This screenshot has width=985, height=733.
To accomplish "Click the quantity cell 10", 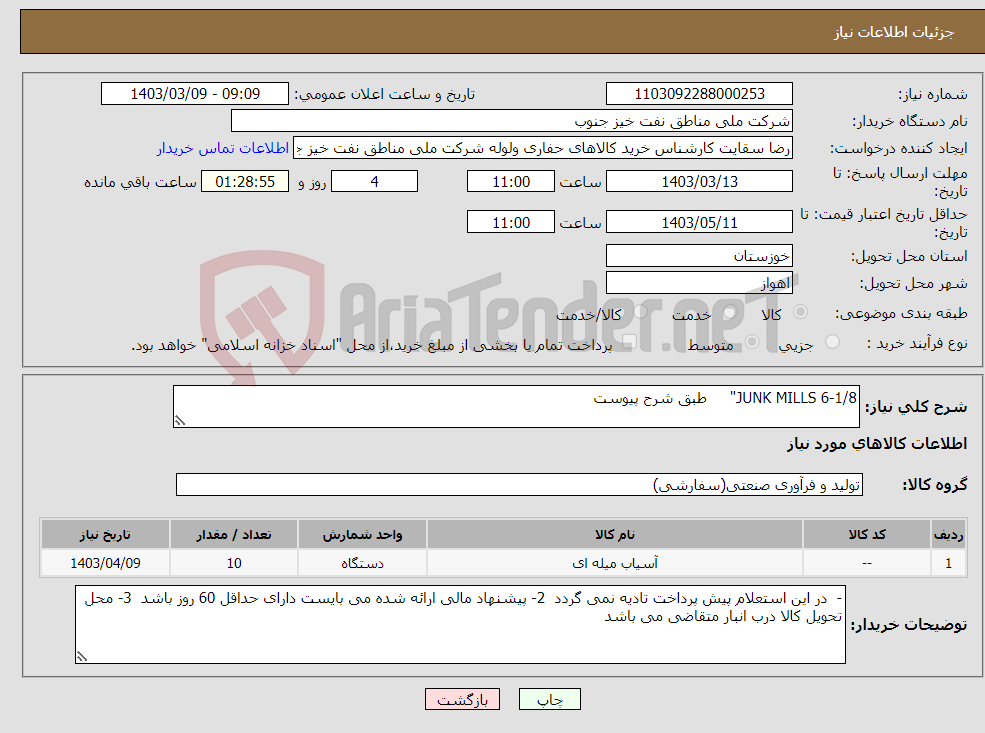I will [234, 563].
